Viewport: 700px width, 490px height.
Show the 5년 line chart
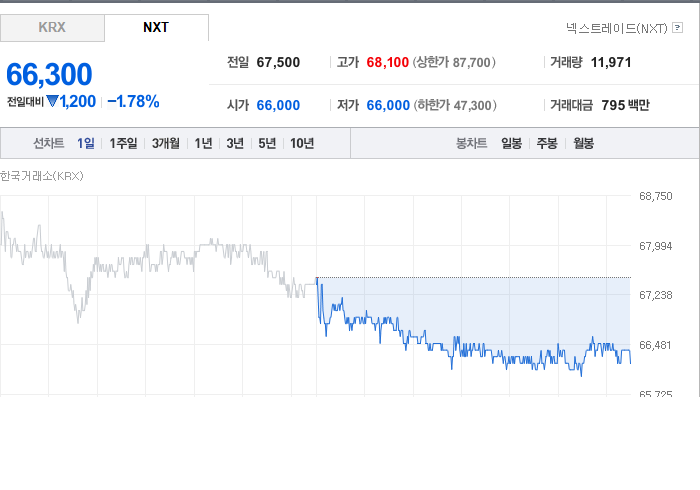coord(267,143)
